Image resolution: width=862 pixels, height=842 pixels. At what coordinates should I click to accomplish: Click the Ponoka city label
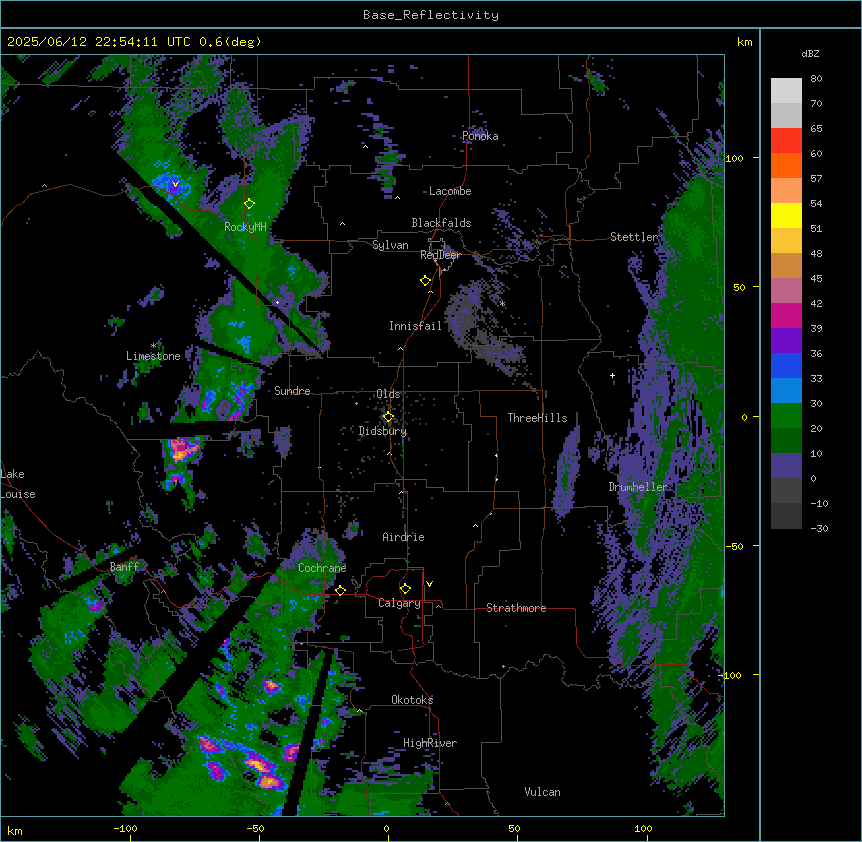(x=480, y=136)
